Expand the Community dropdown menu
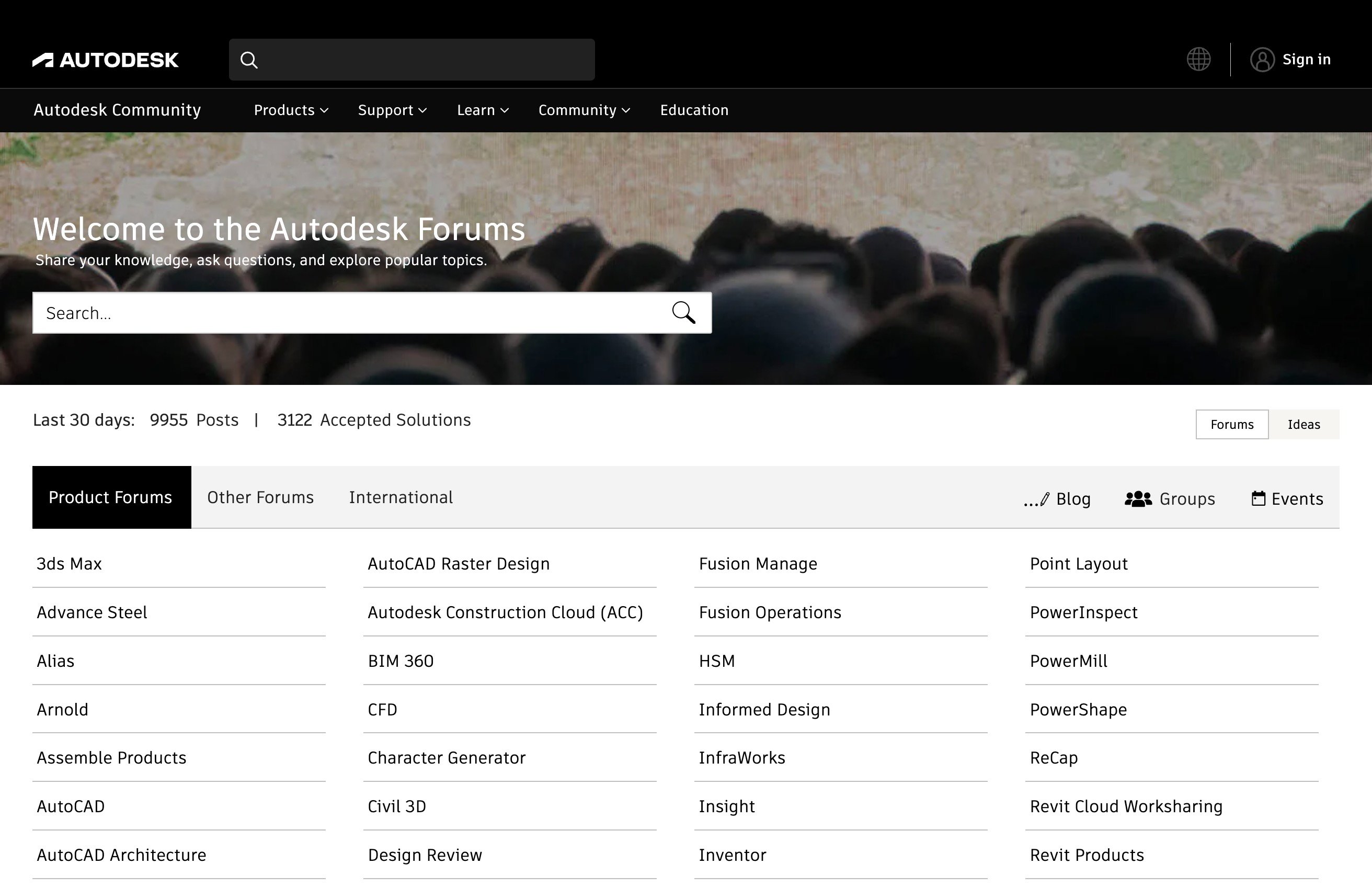Viewport: 1372px width, 887px height. (584, 110)
